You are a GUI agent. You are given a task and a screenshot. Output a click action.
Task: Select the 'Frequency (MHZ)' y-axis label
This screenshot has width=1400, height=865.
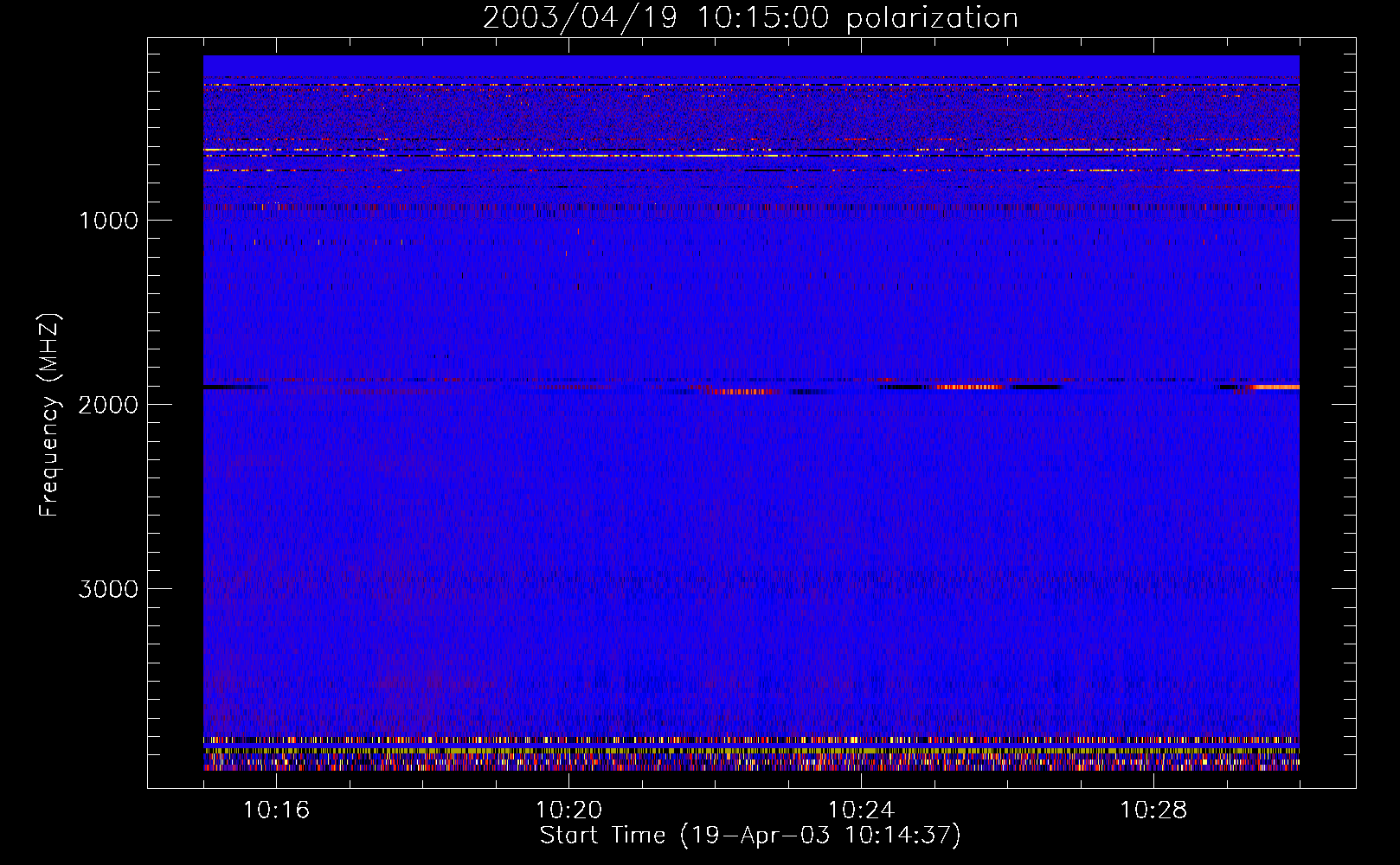pos(49,415)
